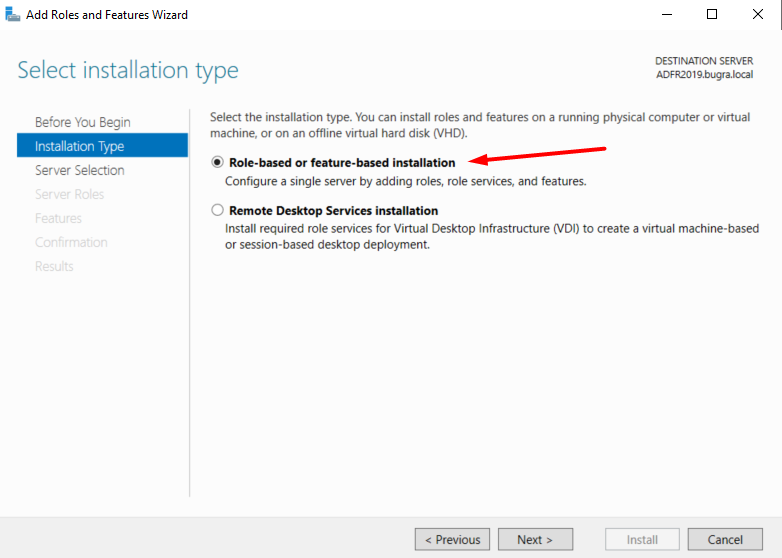
Task: Click the Next button
Action: [x=535, y=539]
